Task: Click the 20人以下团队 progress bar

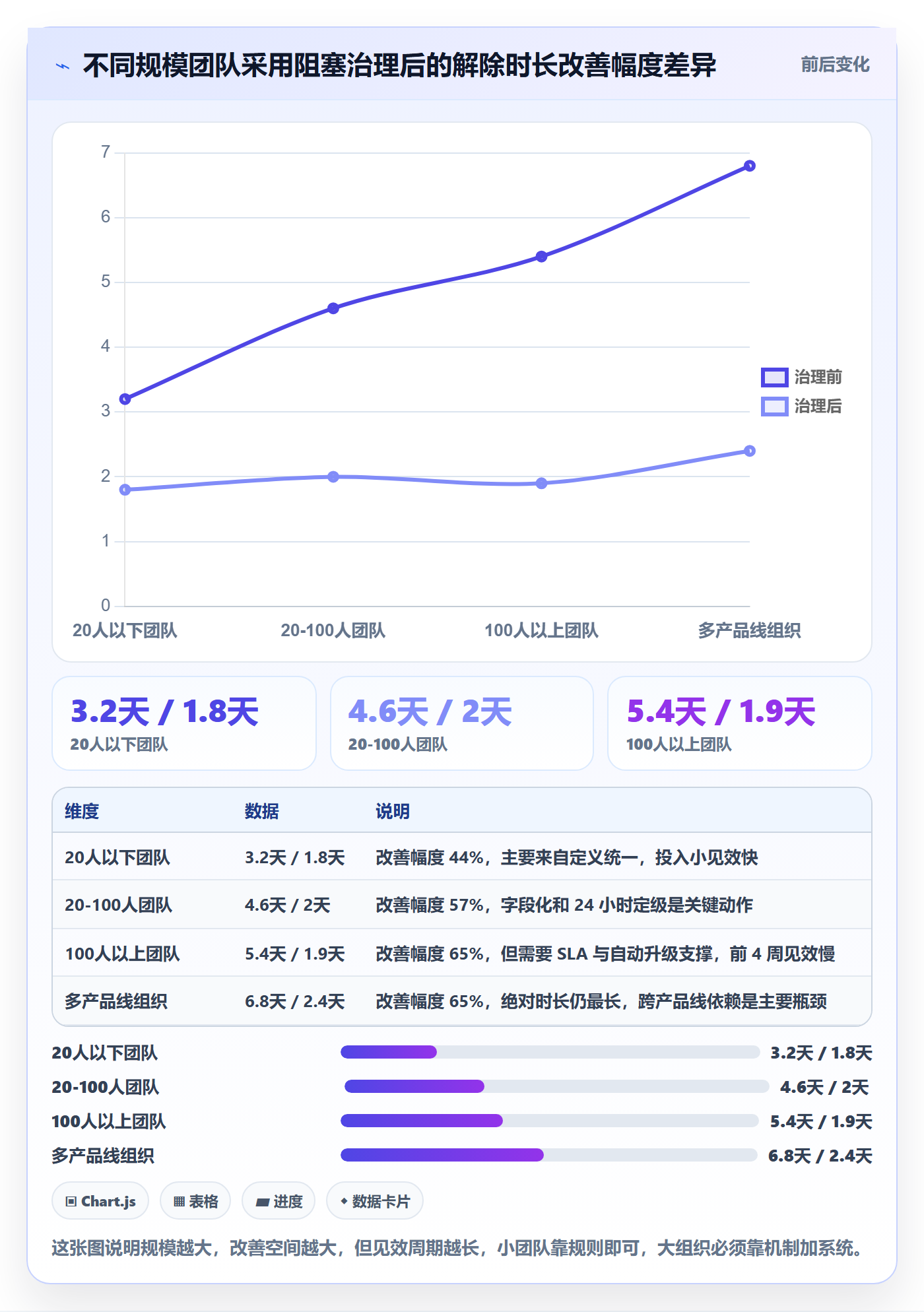Action: pyautogui.click(x=550, y=1052)
